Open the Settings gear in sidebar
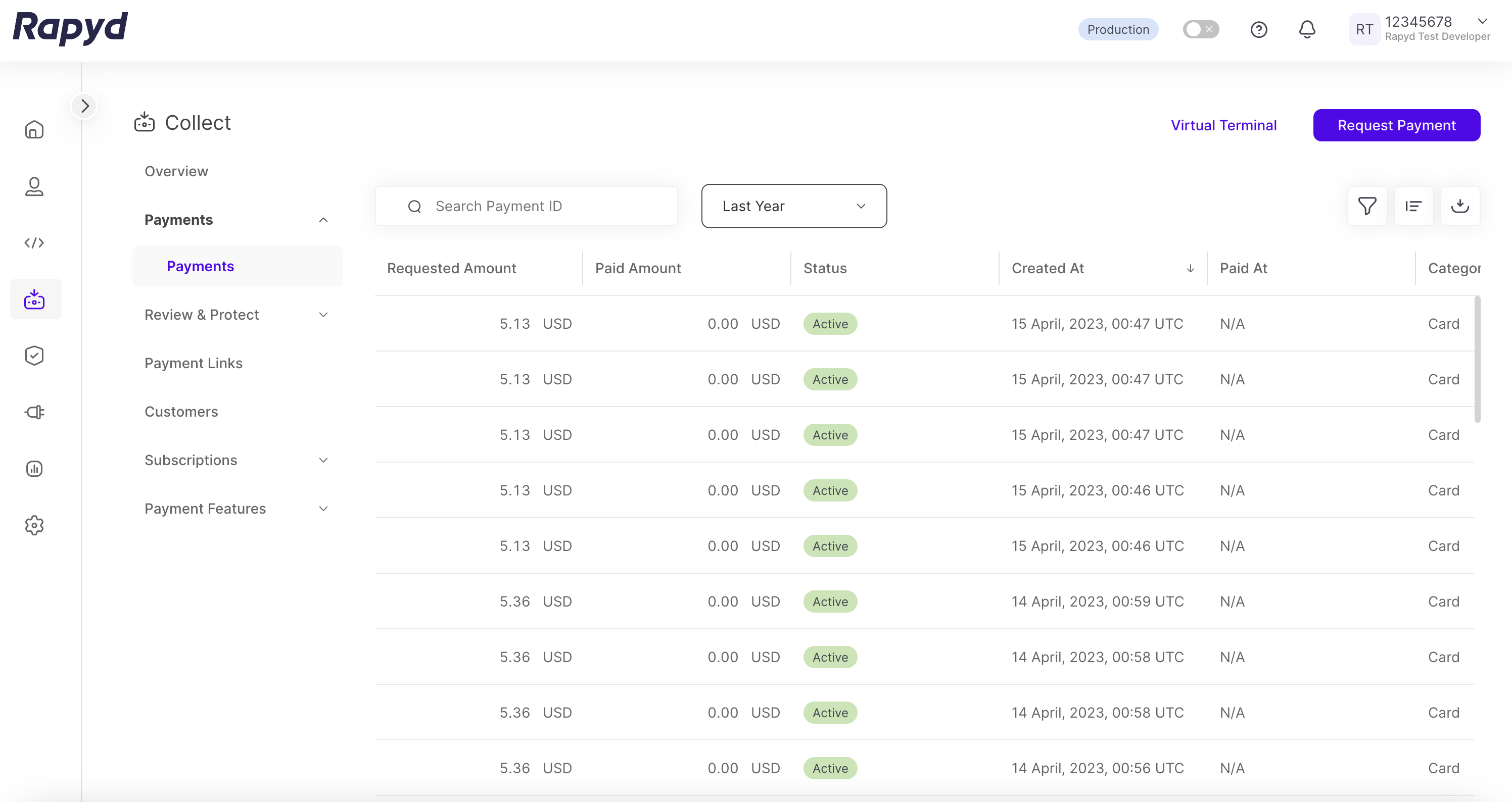This screenshot has width=1512, height=802. (x=34, y=525)
